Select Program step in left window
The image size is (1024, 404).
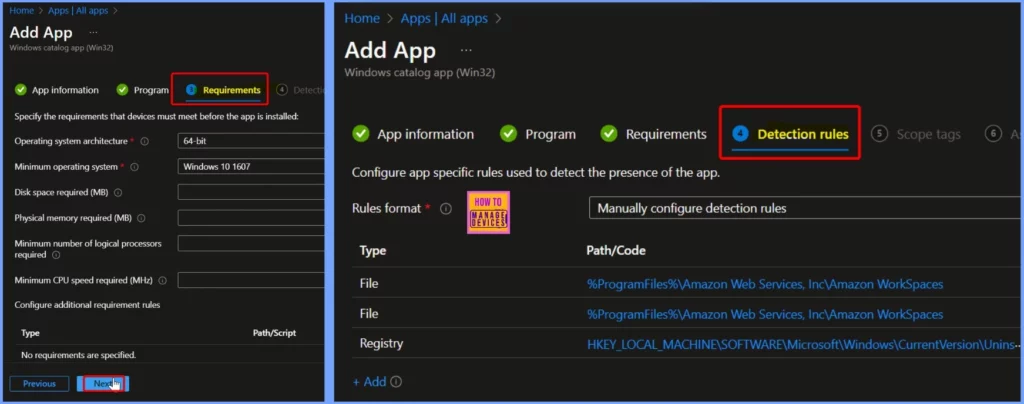pyautogui.click(x=142, y=90)
